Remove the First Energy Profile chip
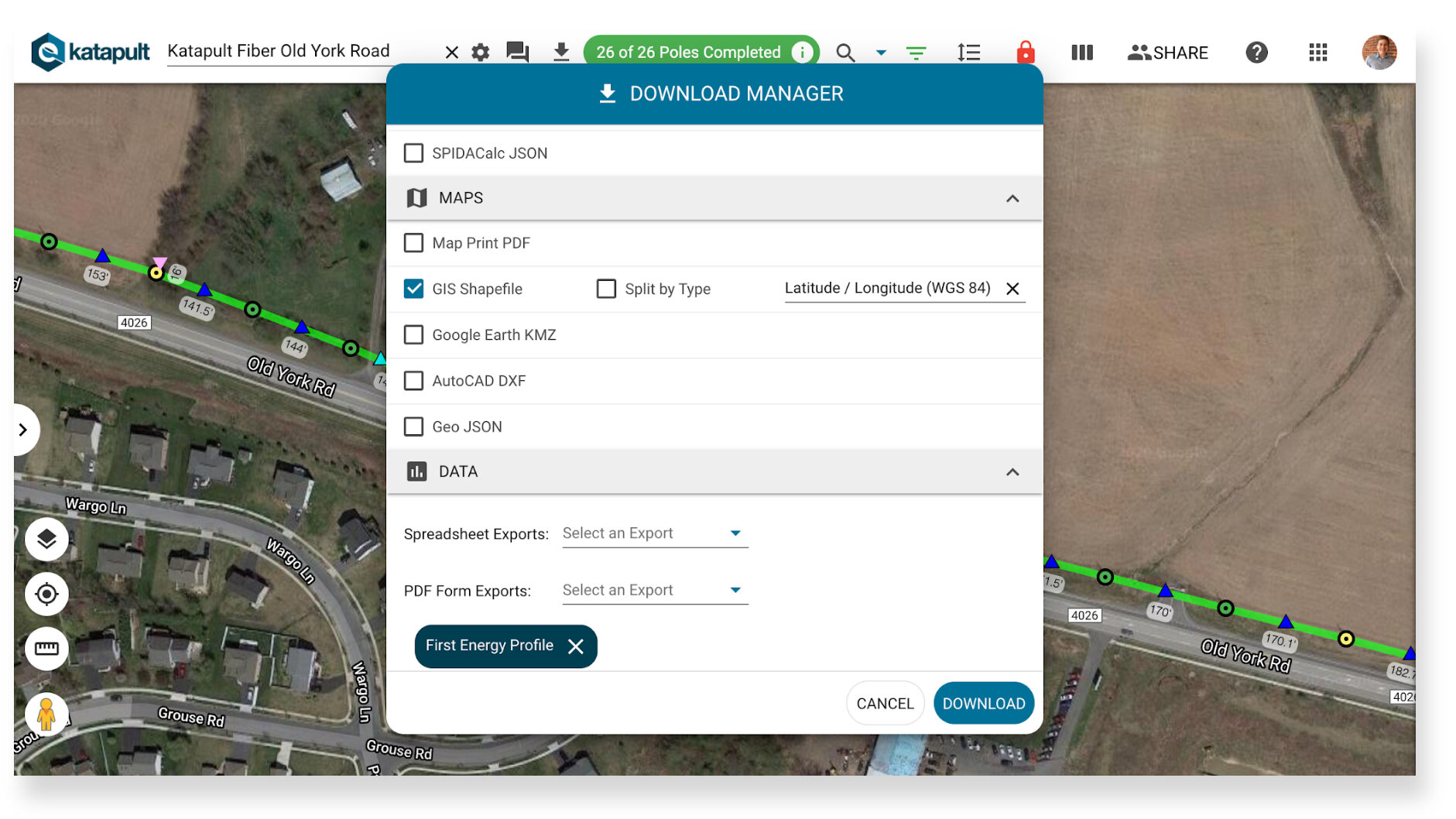Image resolution: width=1456 pixels, height=819 pixels. [576, 646]
